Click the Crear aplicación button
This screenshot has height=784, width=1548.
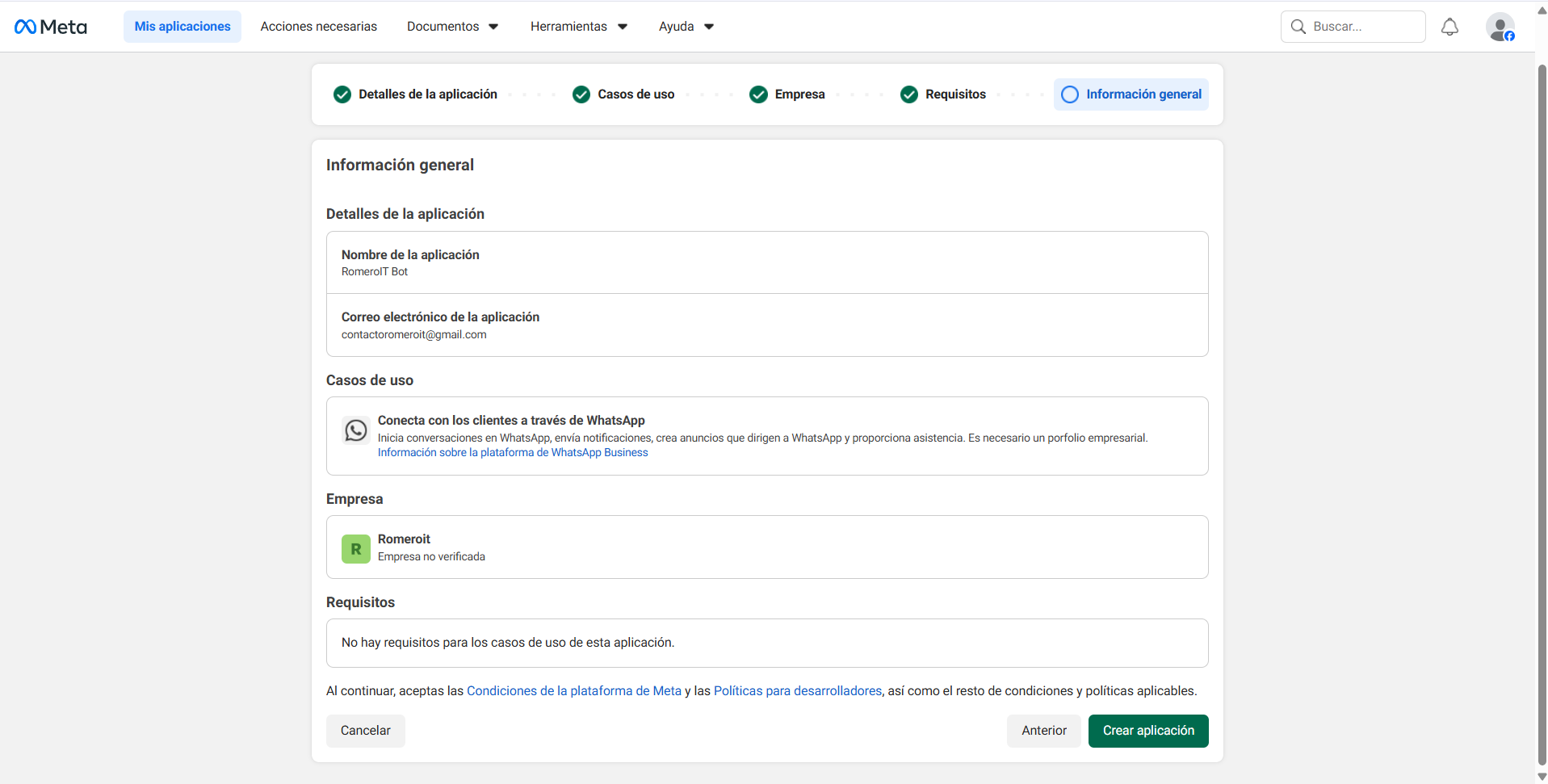1148,731
